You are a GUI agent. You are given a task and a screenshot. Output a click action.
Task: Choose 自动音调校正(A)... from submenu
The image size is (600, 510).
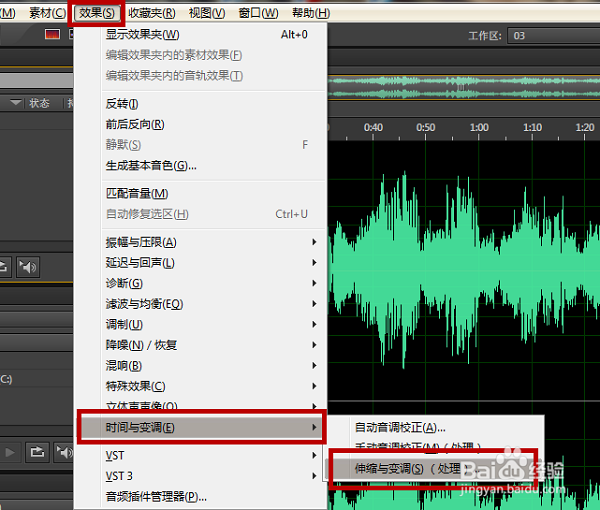pyautogui.click(x=400, y=427)
